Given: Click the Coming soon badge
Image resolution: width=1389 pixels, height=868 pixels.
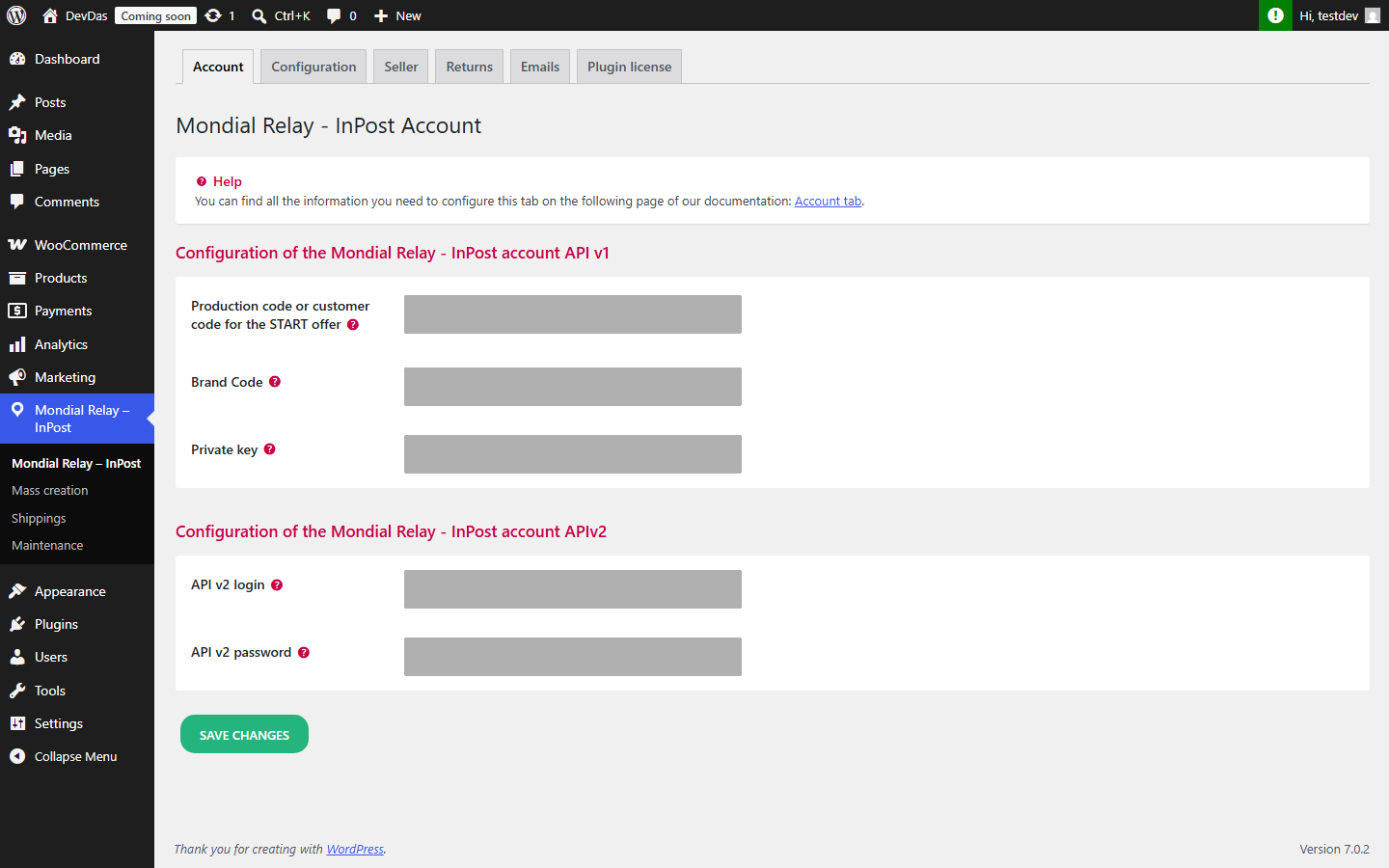Looking at the screenshot, I should click(x=155, y=15).
